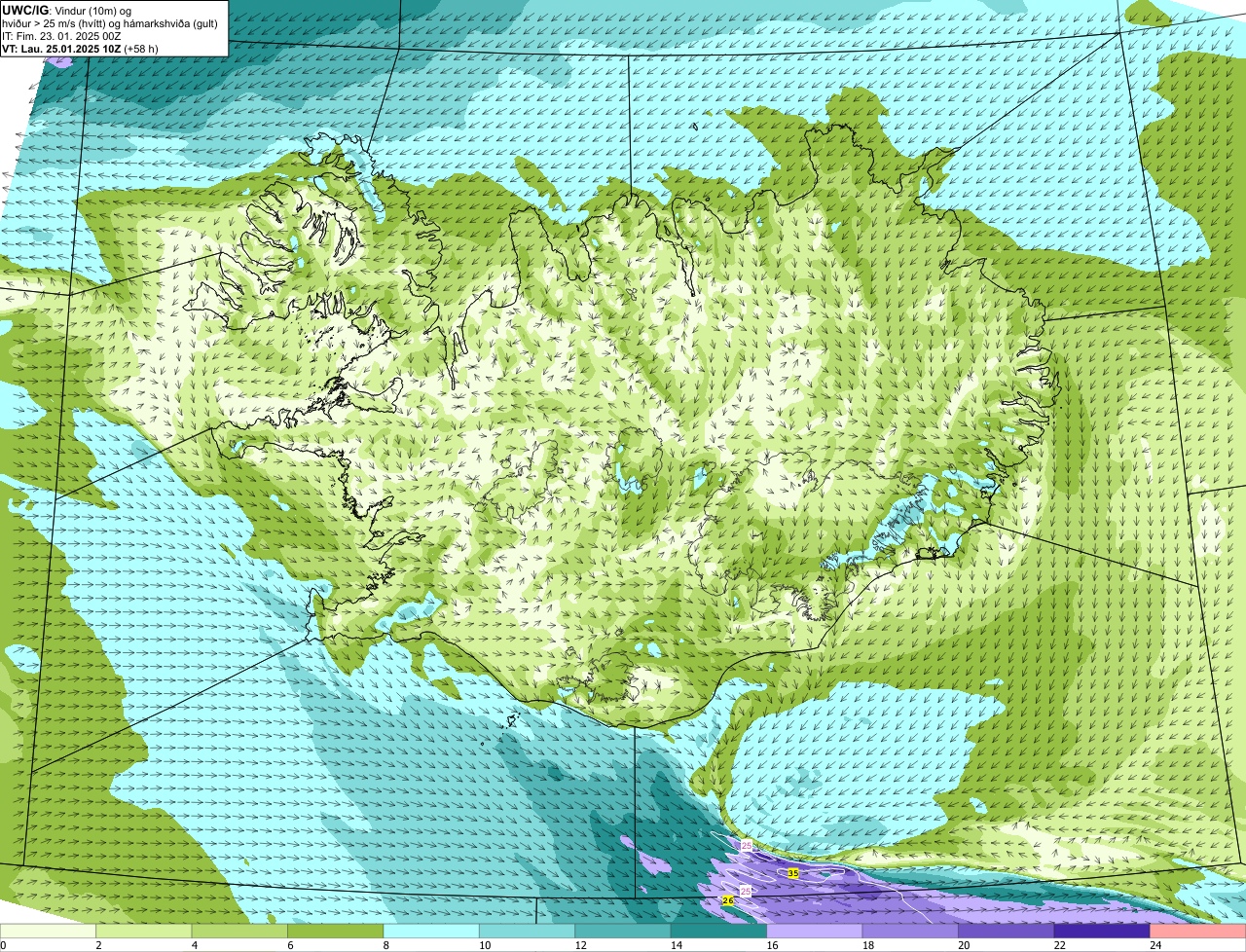
Task: Click the legend scale value 14
Action: [x=677, y=945]
